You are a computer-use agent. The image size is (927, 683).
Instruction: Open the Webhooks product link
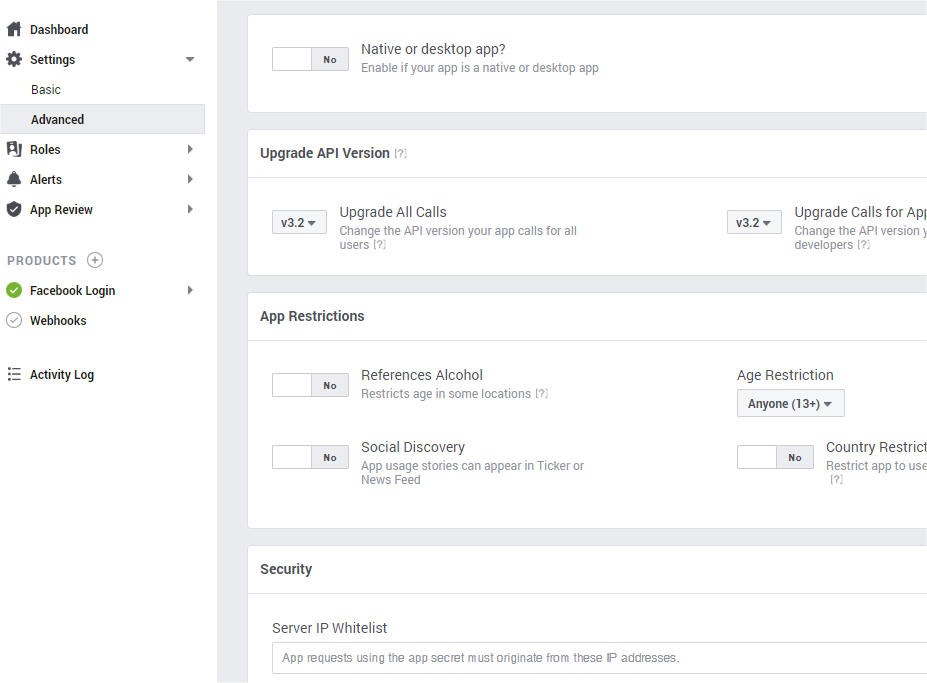(58, 320)
